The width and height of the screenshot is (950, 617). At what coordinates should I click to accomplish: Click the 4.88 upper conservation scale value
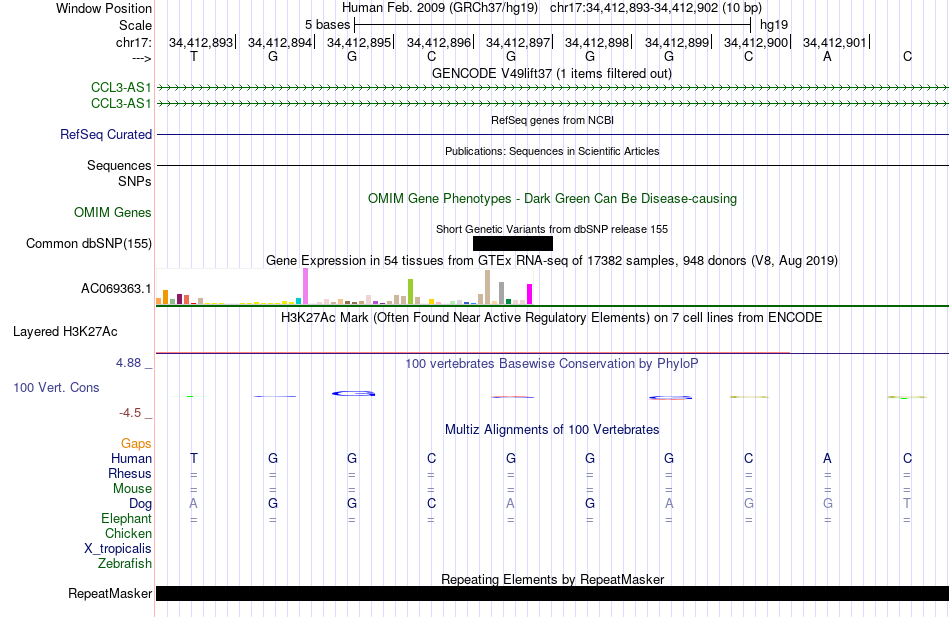click(x=128, y=362)
